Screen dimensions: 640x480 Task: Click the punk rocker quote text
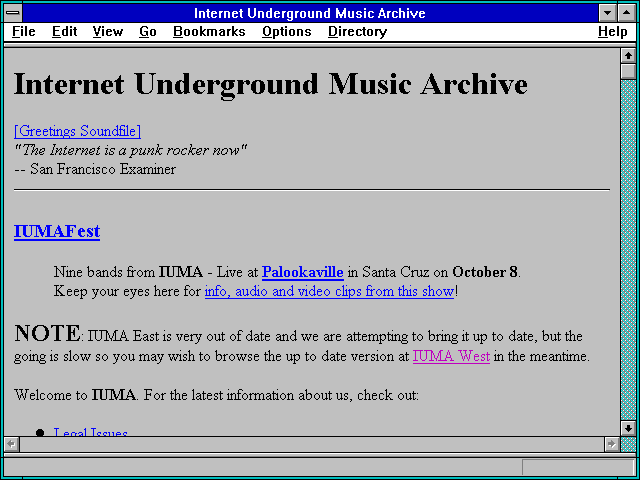(x=131, y=150)
